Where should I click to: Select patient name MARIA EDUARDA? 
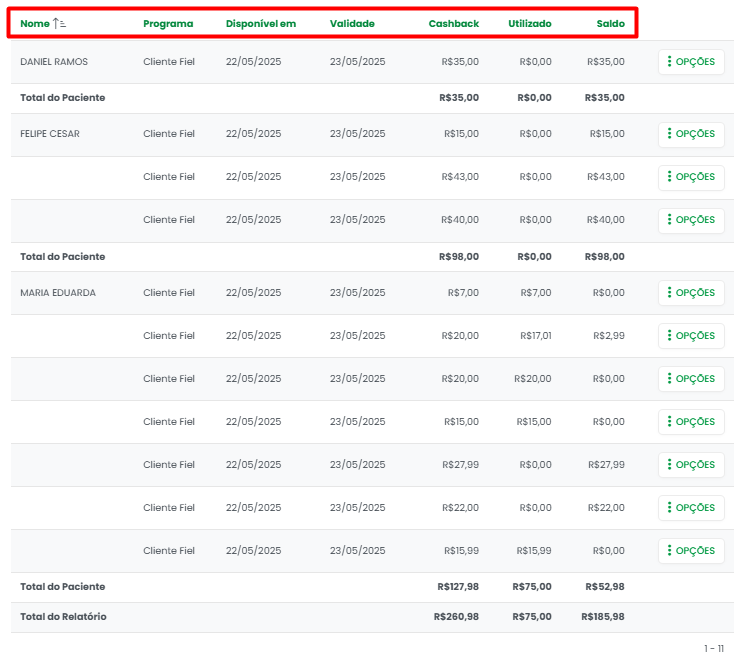[58, 293]
